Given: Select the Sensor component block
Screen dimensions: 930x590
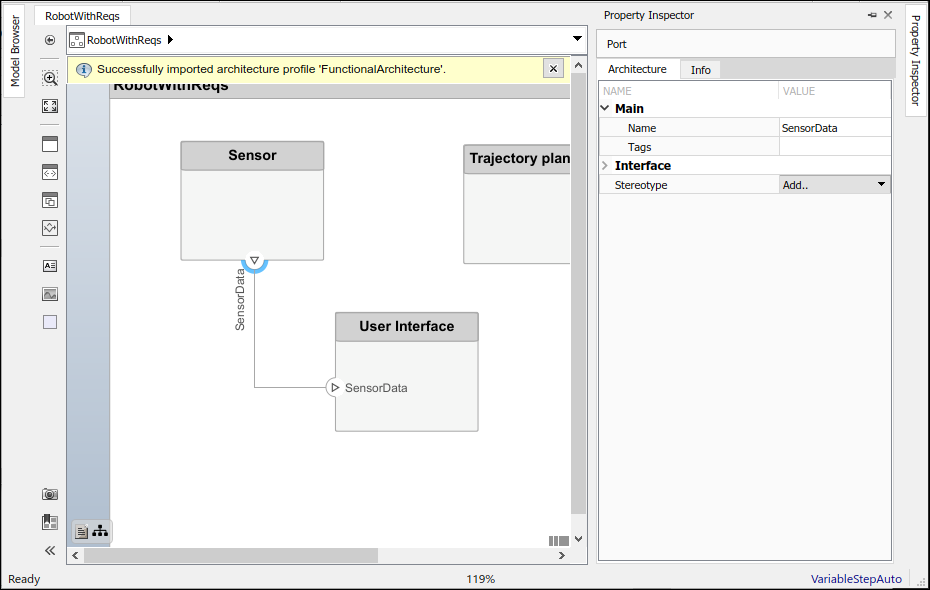Looking at the screenshot, I should [252, 200].
